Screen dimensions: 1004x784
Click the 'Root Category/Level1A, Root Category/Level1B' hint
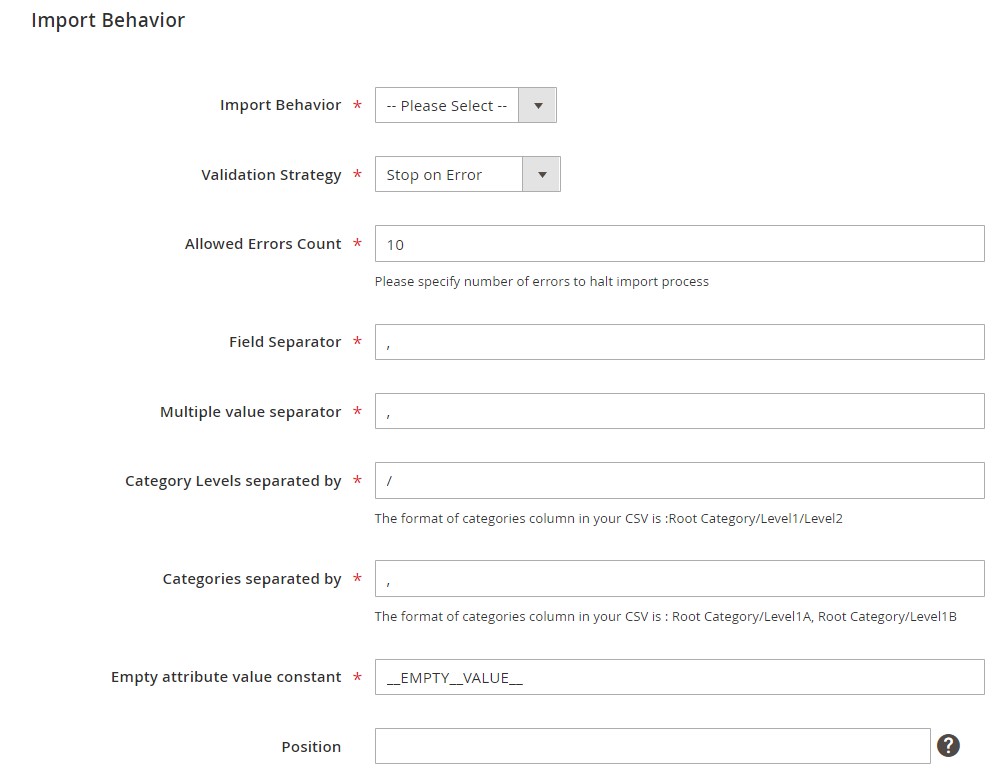pyautogui.click(x=665, y=617)
